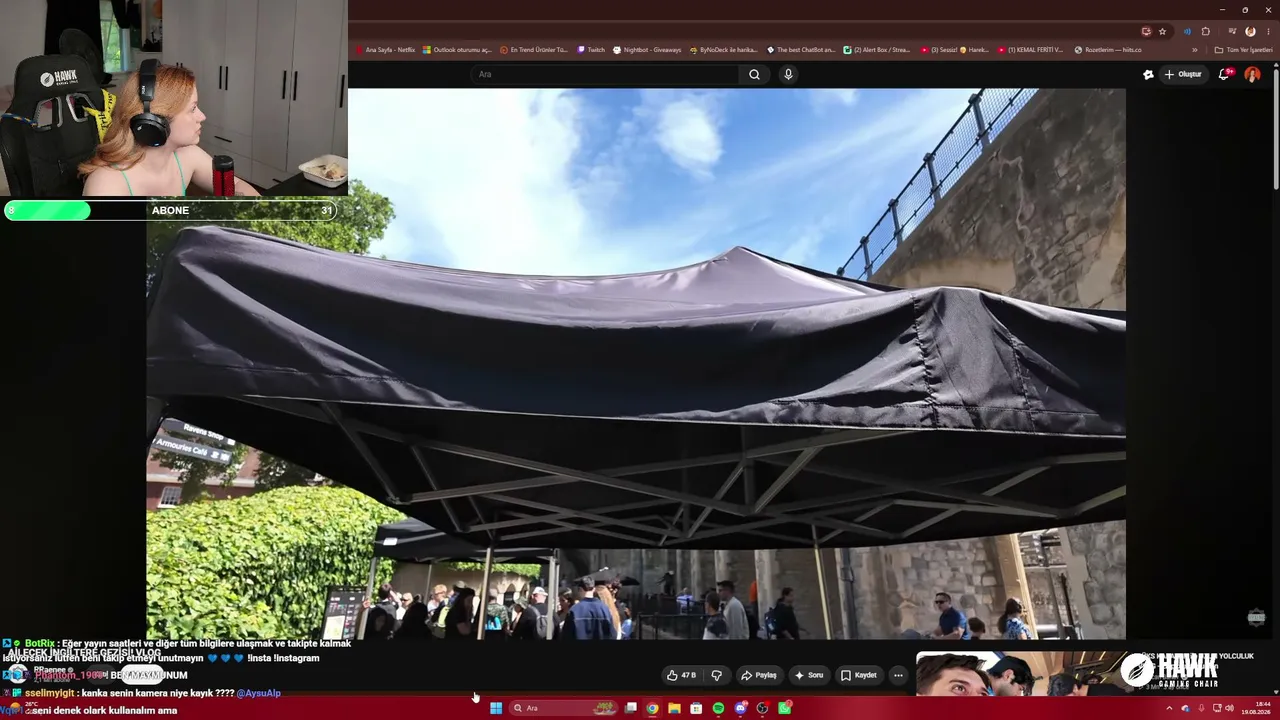Screen dimensions: 1280x720
Task: Open the KEMAL FERİTİ bookmark
Action: 1031,50
